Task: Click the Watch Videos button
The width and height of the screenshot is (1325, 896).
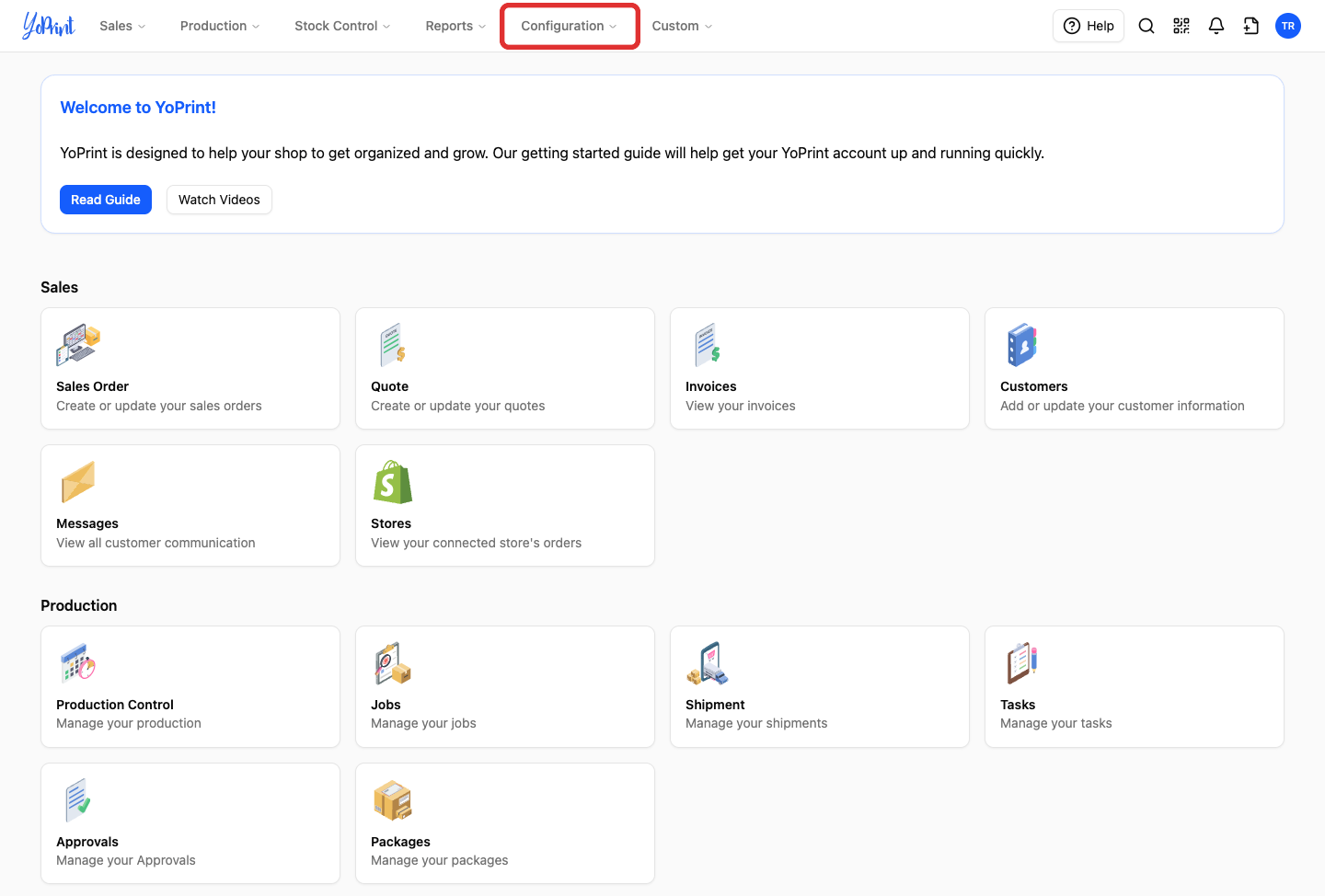Action: [219, 200]
